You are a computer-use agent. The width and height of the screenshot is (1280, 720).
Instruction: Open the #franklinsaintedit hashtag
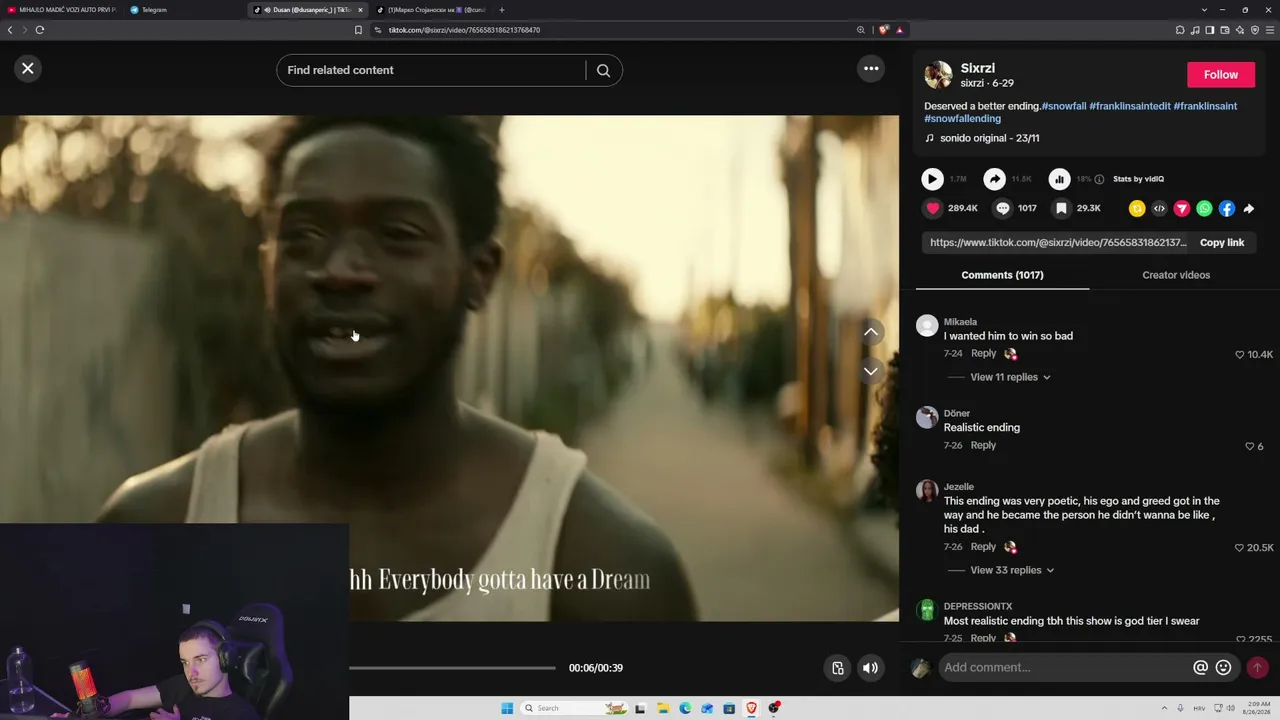tap(1130, 106)
